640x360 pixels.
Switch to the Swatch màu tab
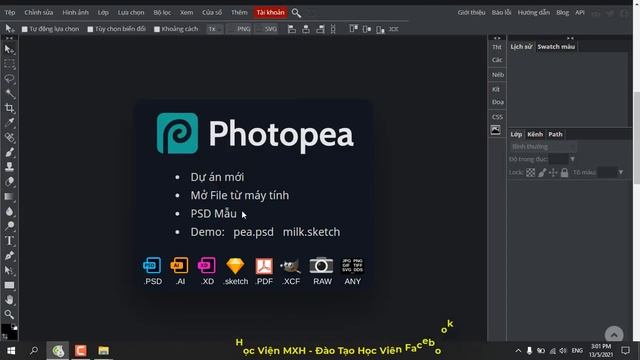(x=556, y=47)
